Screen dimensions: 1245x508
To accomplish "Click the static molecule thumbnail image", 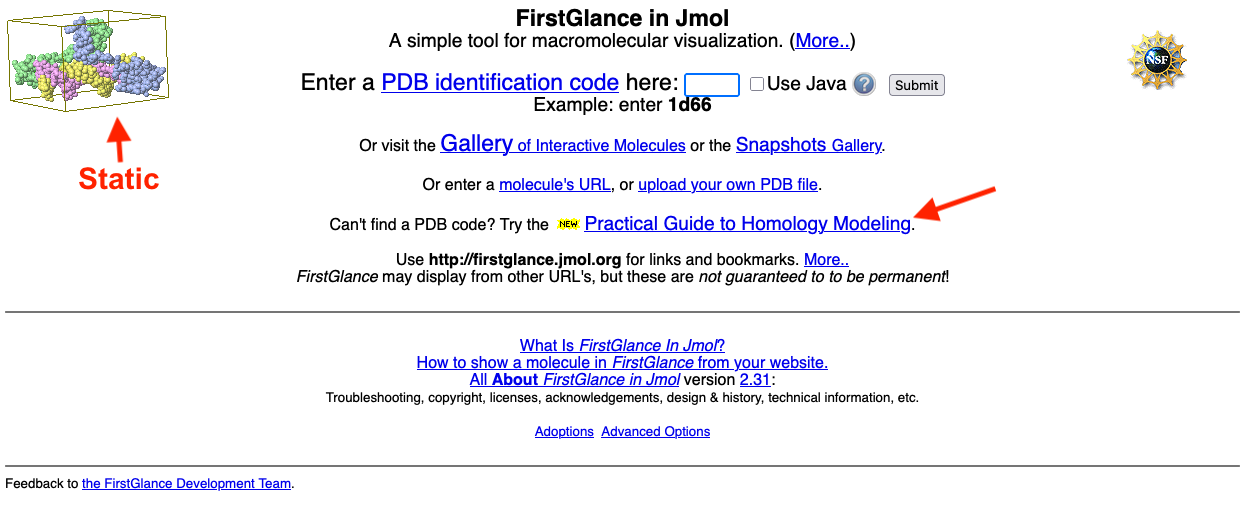I will (90, 59).
